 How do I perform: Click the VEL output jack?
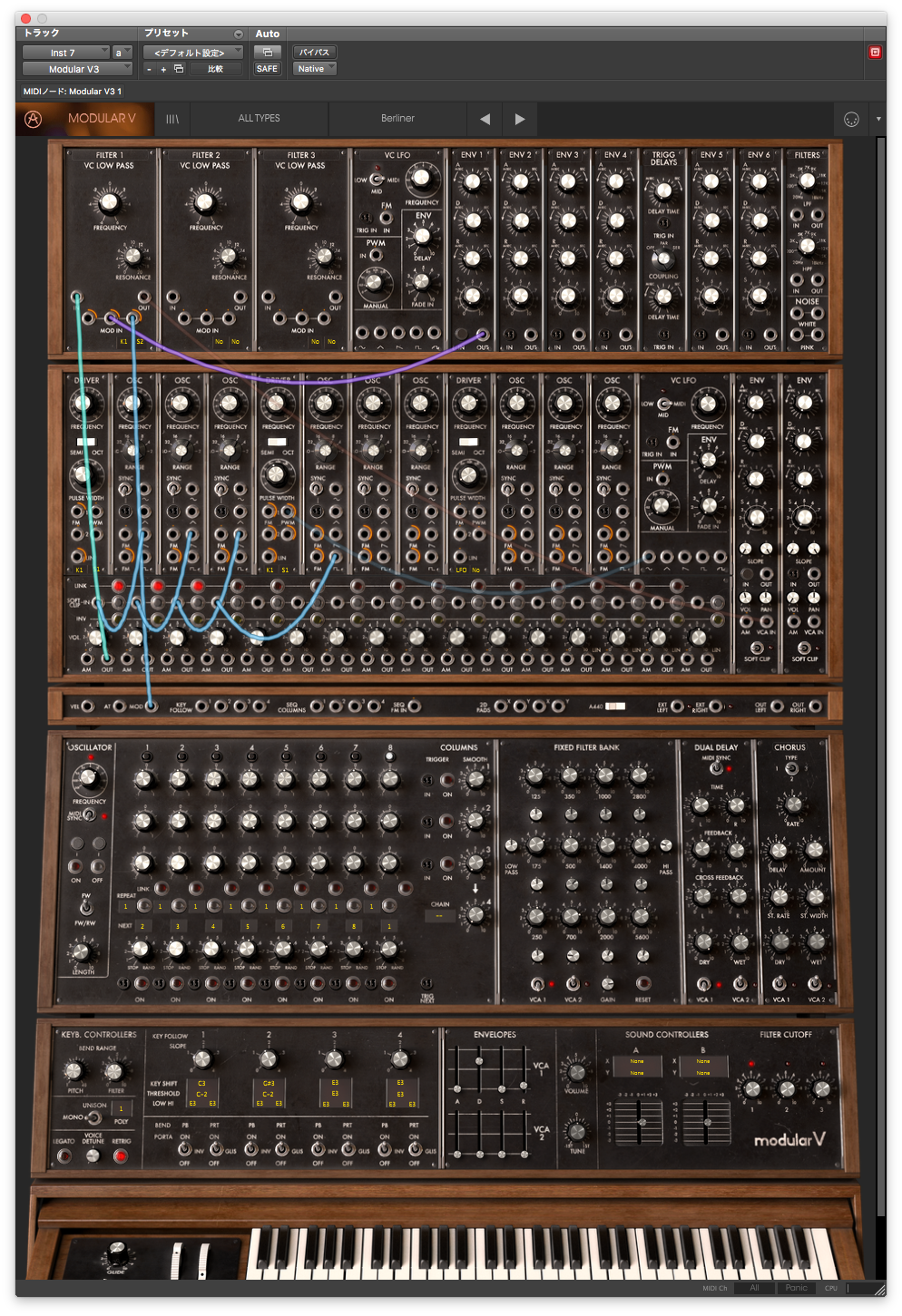(88, 706)
